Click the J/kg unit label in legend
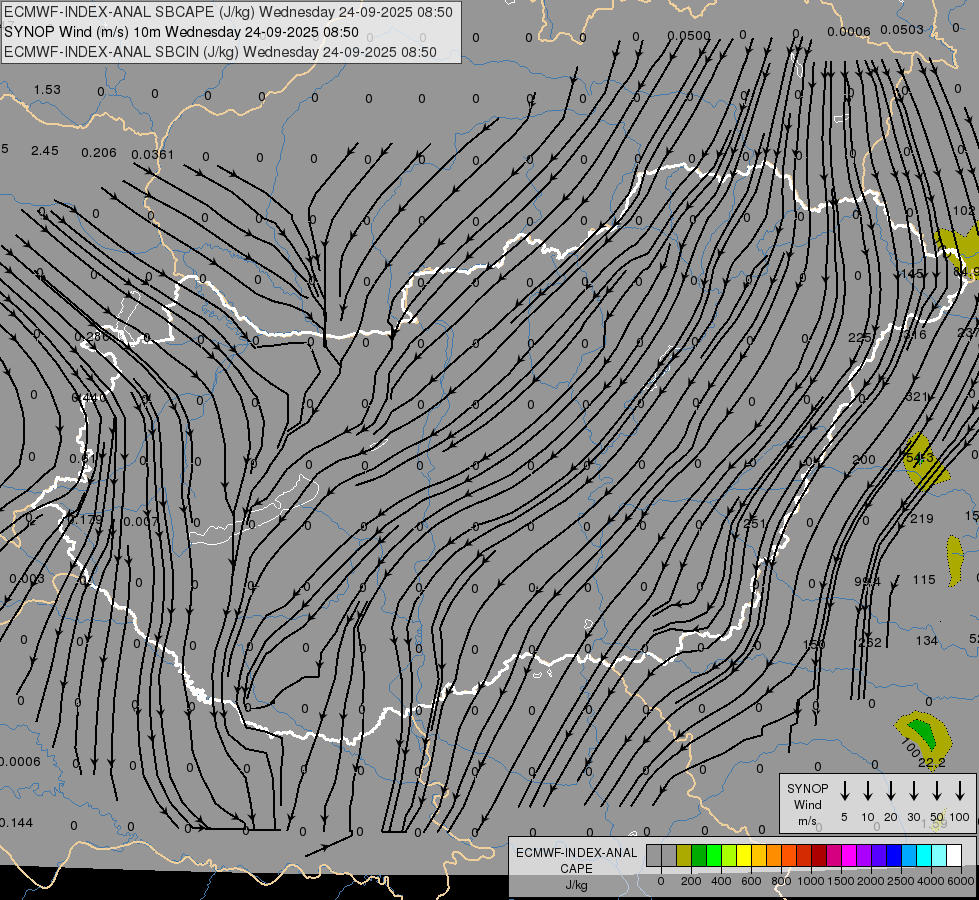Viewport: 979px width, 900px height. tap(576, 885)
